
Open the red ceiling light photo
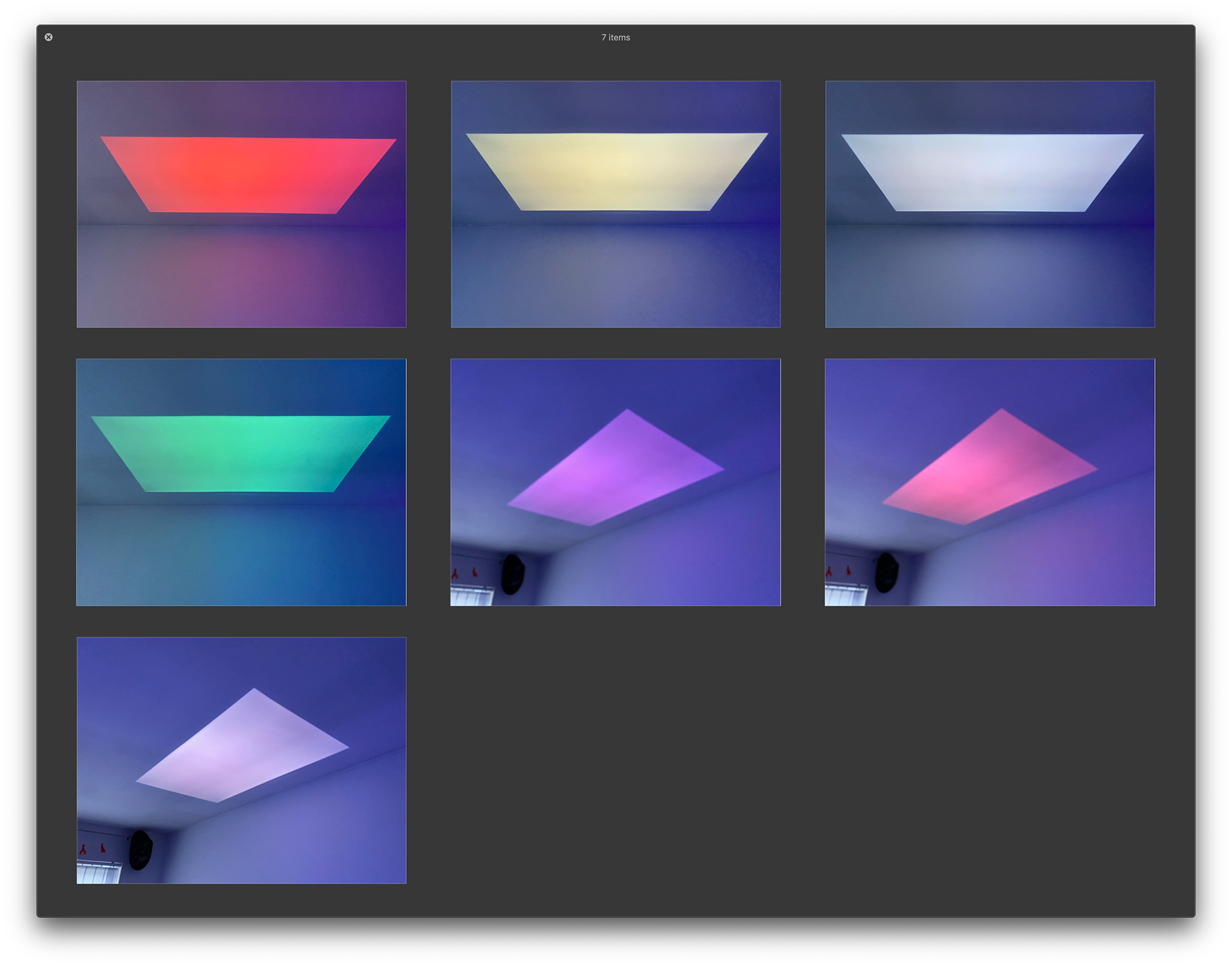click(x=241, y=204)
